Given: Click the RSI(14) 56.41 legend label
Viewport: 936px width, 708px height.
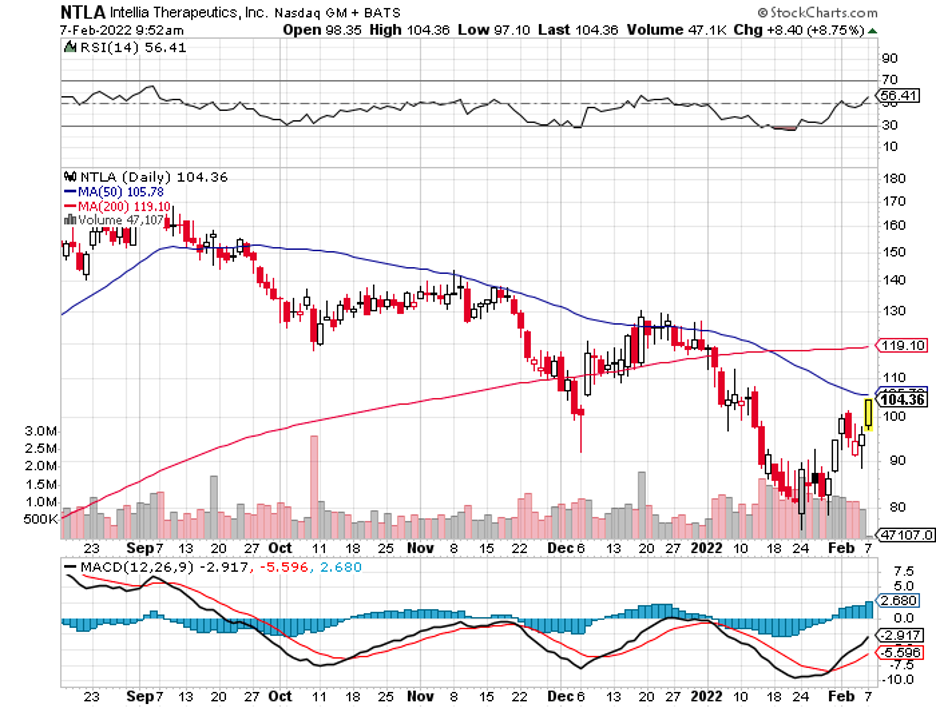Looking at the screenshot, I should pyautogui.click(x=133, y=48).
